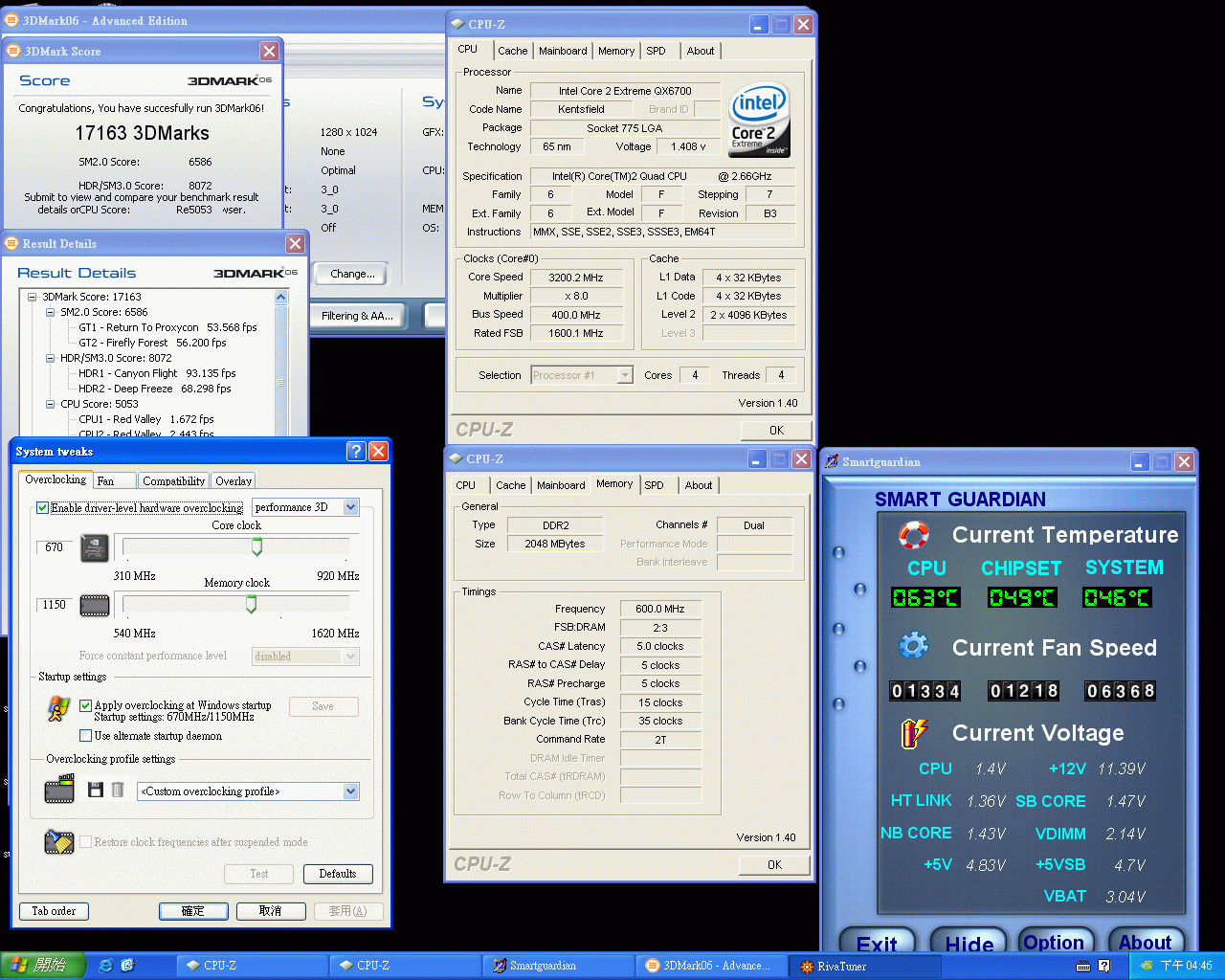Screen dimensions: 1225x980
Task: Click the Windows Start button
Action: pos(43,966)
